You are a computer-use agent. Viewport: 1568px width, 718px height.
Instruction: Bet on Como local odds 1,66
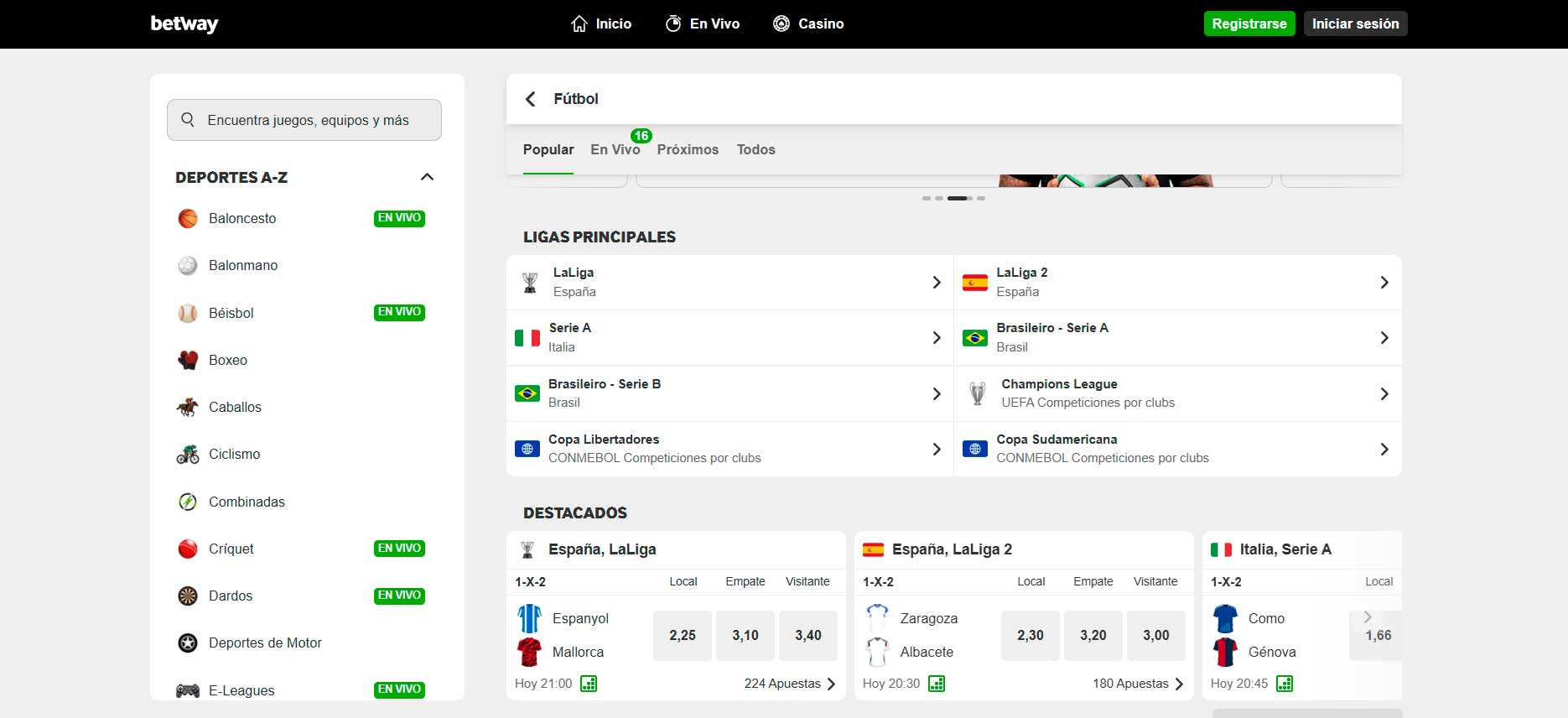point(1378,636)
